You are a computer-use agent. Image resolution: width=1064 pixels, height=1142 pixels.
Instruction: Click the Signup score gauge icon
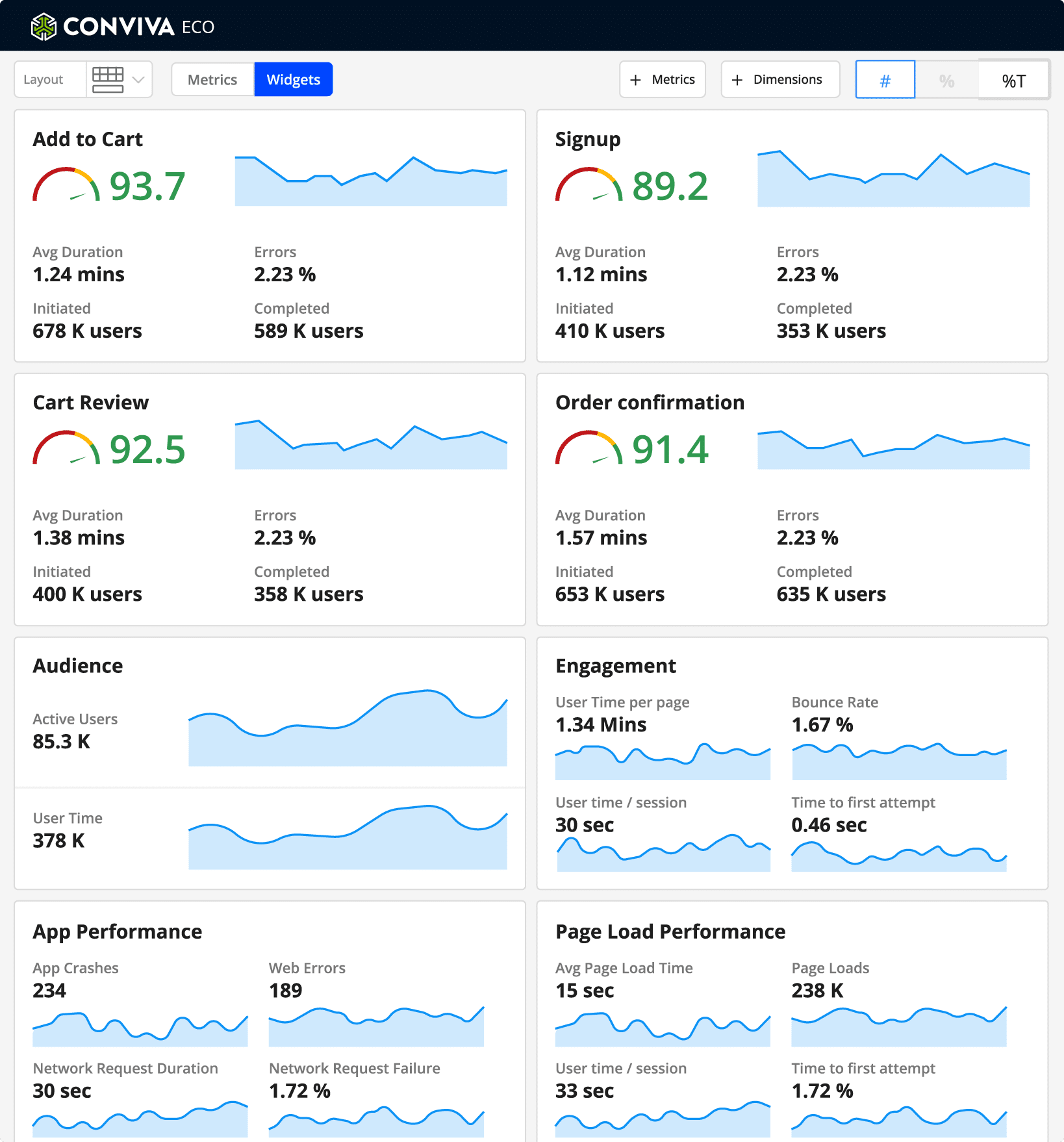589,185
